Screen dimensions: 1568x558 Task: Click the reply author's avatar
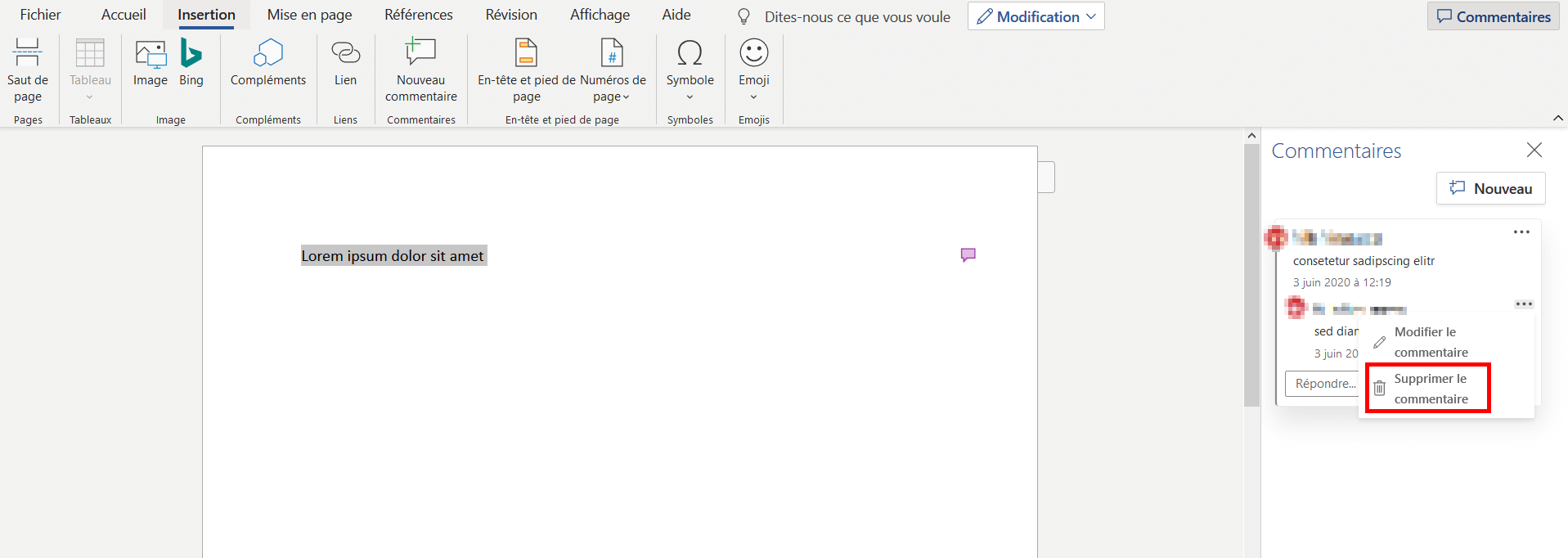click(1296, 308)
